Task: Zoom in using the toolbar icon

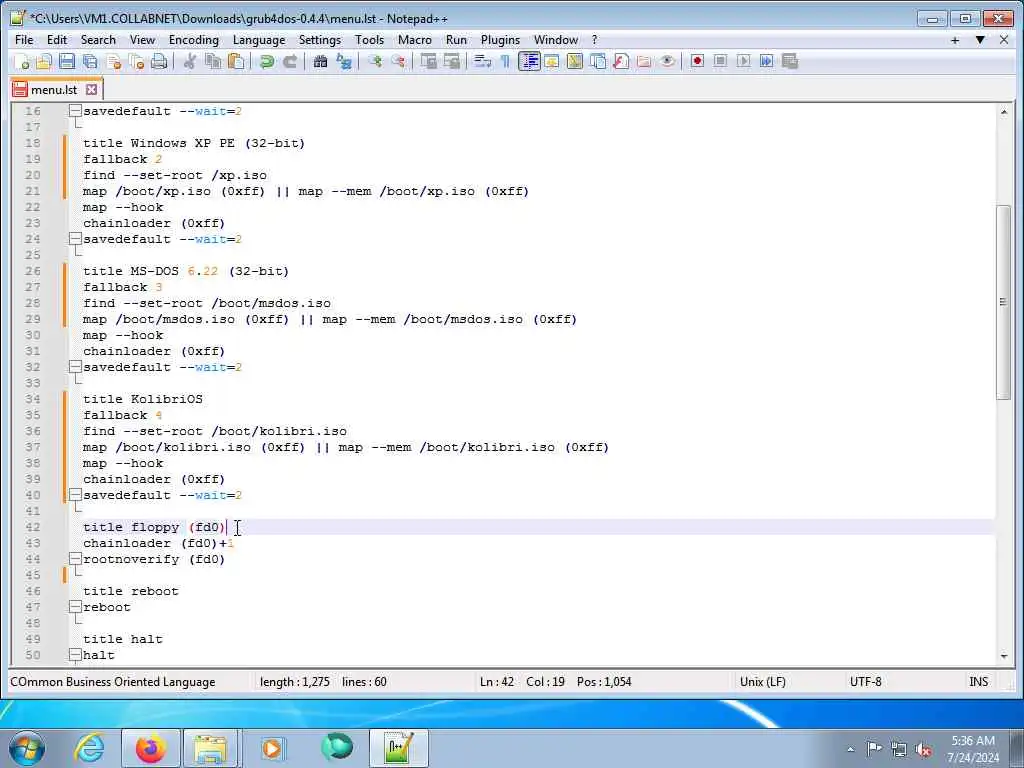Action: (x=375, y=61)
